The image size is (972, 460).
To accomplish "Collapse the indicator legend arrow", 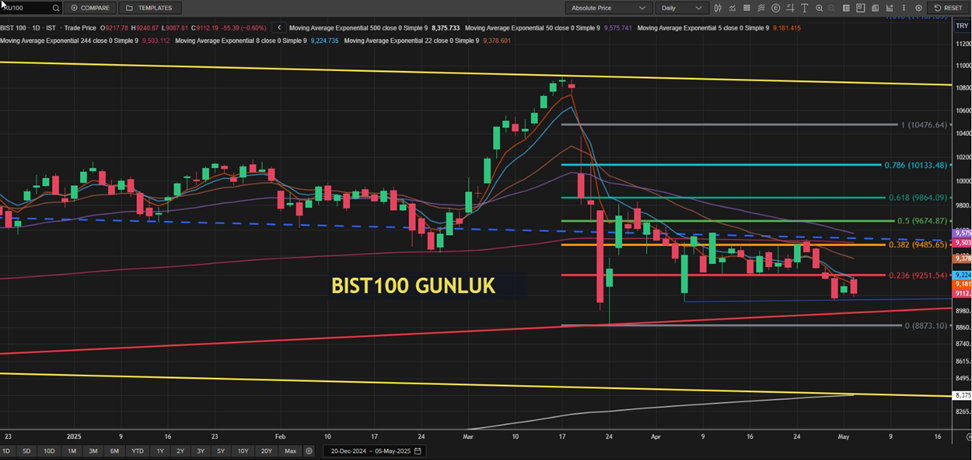I will pos(277,26).
